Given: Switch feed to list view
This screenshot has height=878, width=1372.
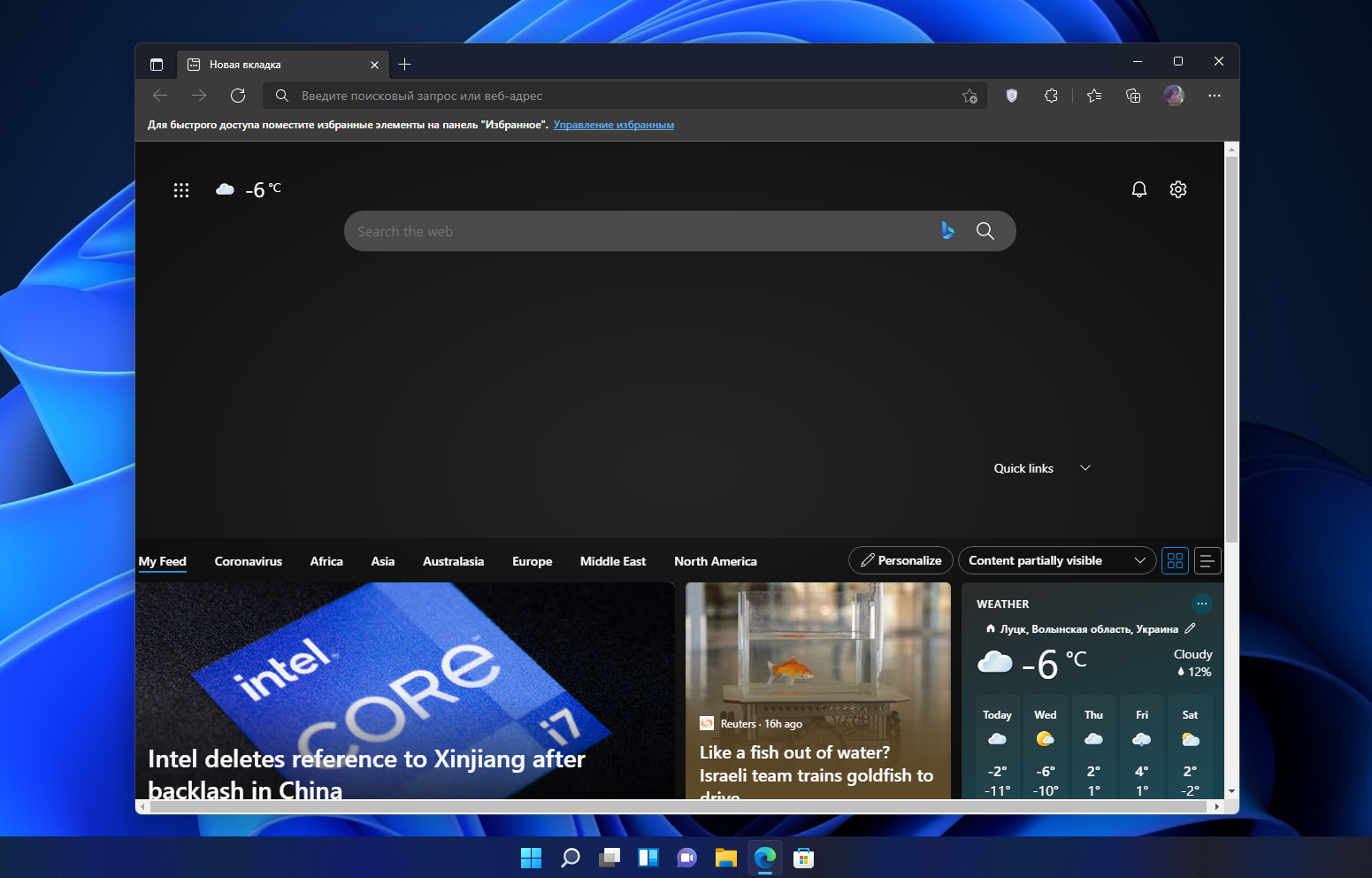Looking at the screenshot, I should click(x=1207, y=560).
